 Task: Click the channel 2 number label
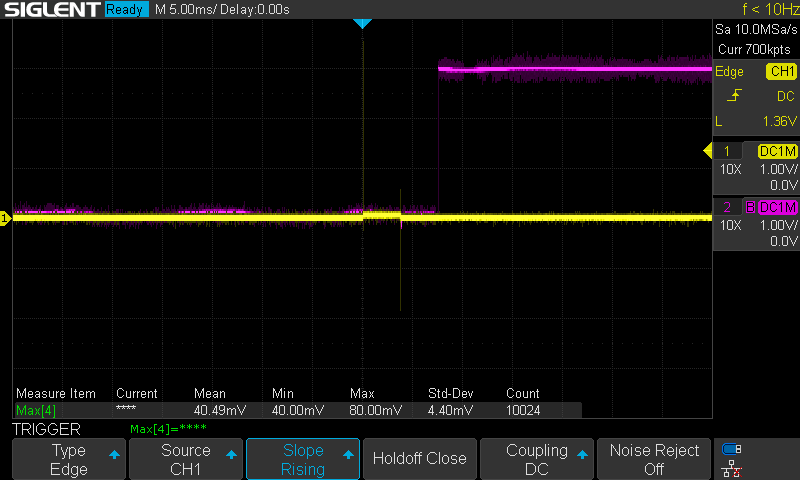click(x=727, y=207)
